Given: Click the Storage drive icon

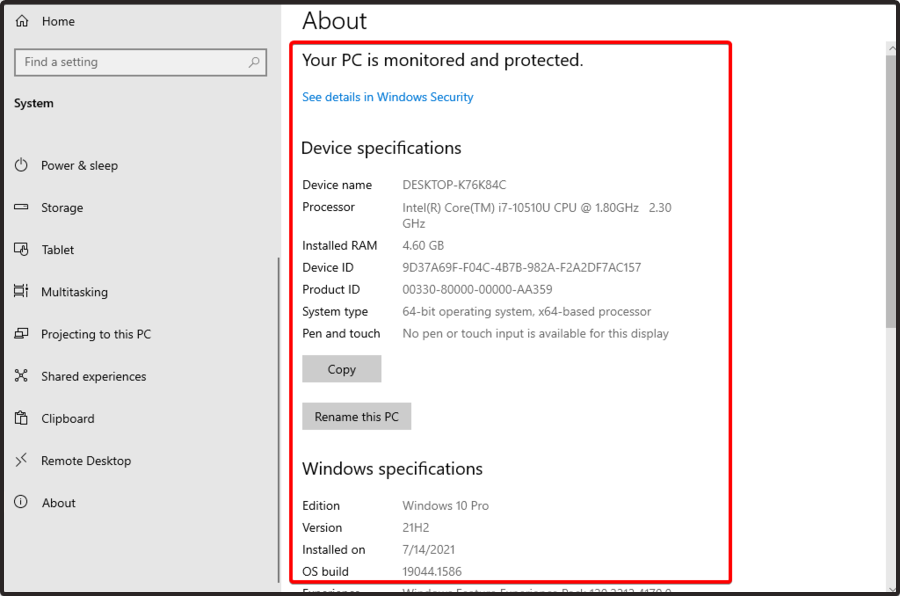Looking at the screenshot, I should (21, 207).
